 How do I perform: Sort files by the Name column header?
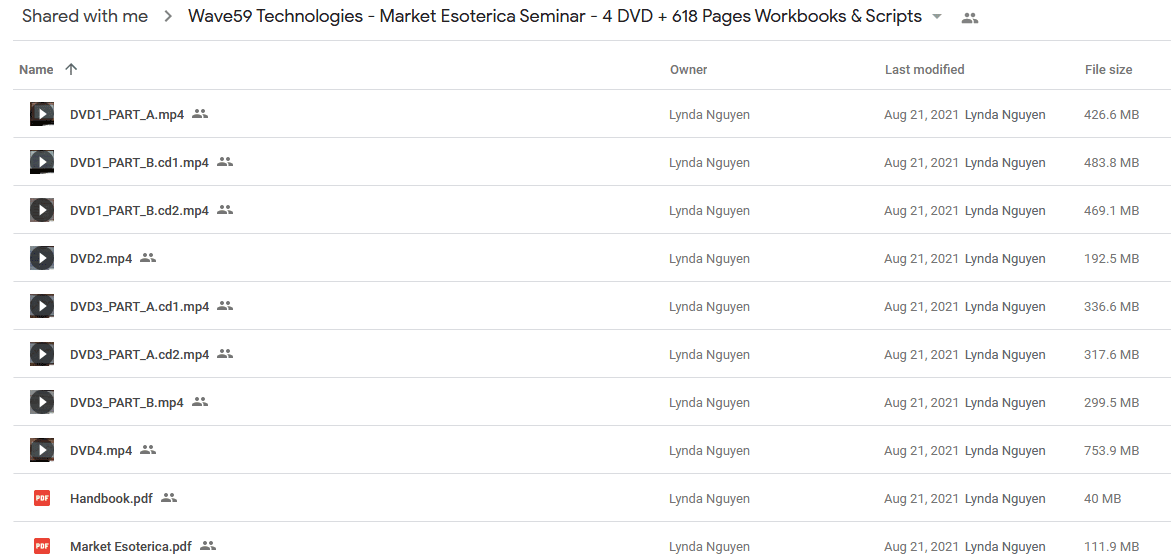pyautogui.click(x=36, y=69)
